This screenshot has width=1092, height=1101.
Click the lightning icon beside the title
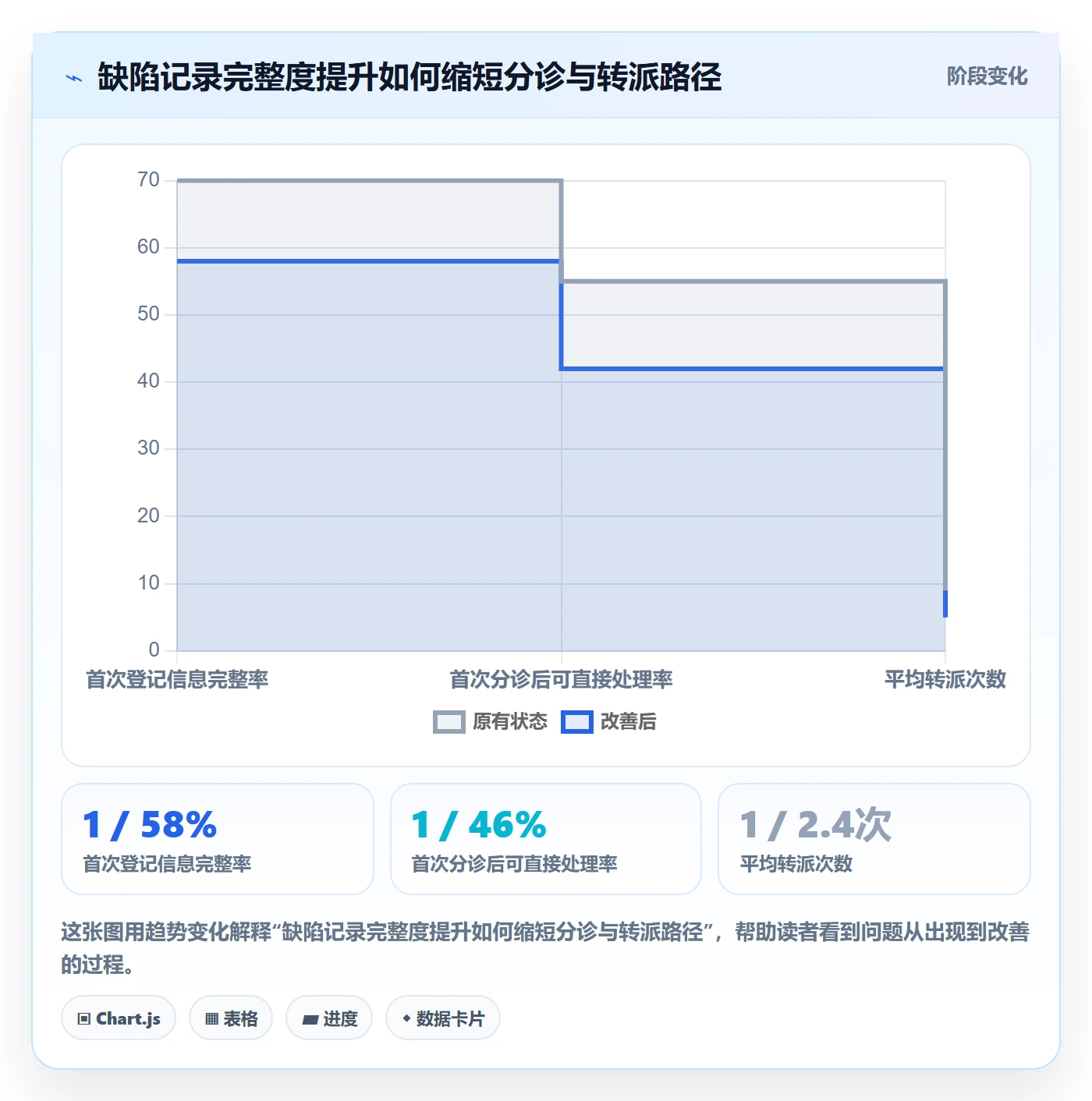(x=74, y=78)
